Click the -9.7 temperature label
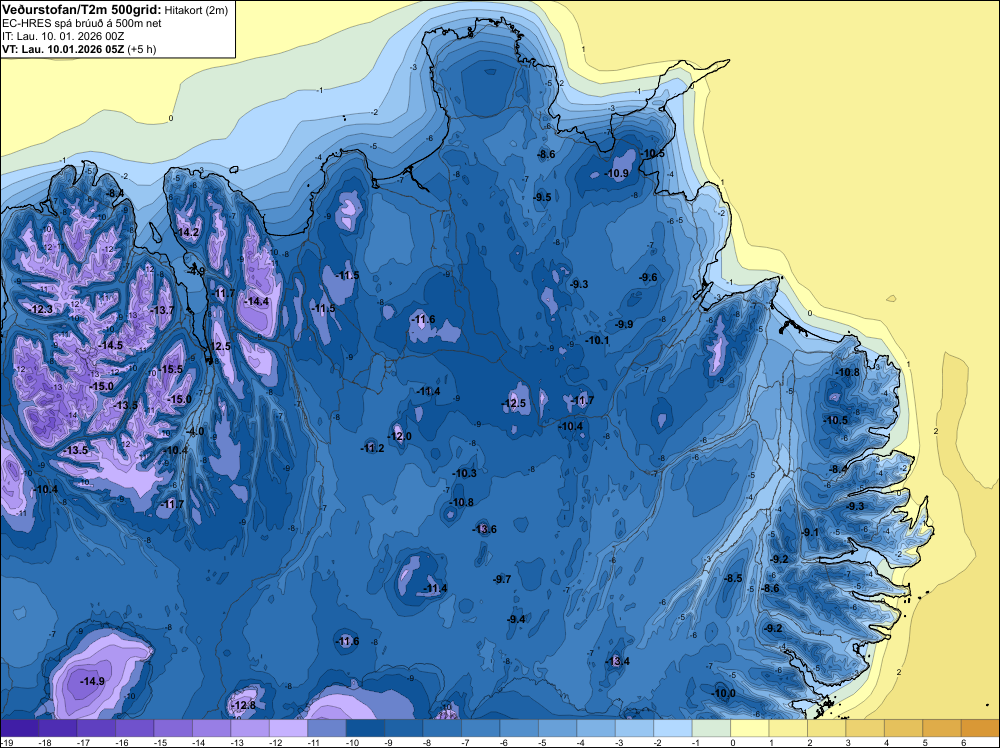This screenshot has width=1000, height=748. (502, 579)
